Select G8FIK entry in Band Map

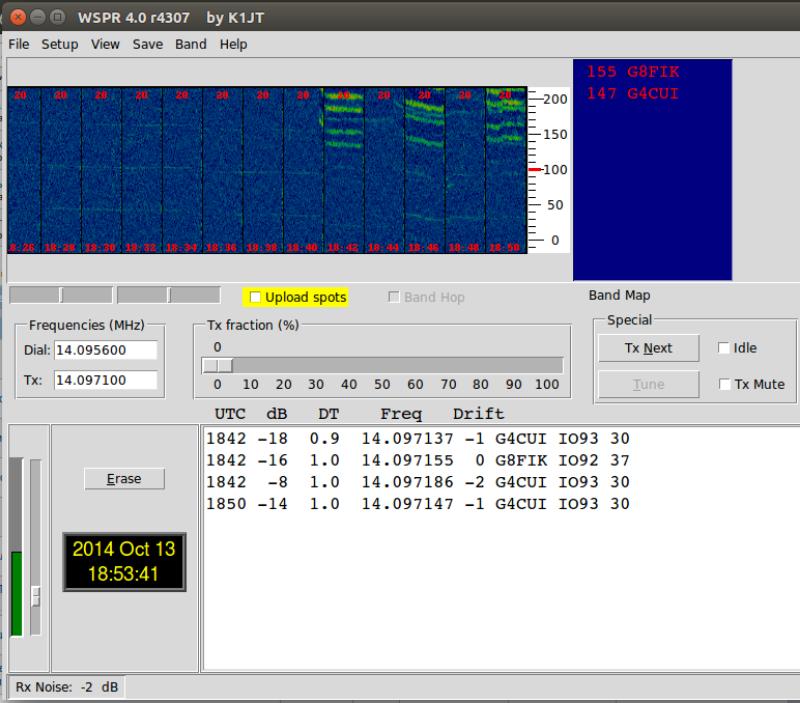[633, 71]
